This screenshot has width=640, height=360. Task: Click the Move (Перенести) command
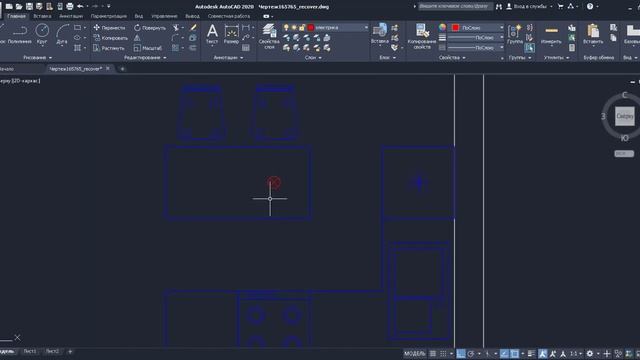tap(109, 28)
